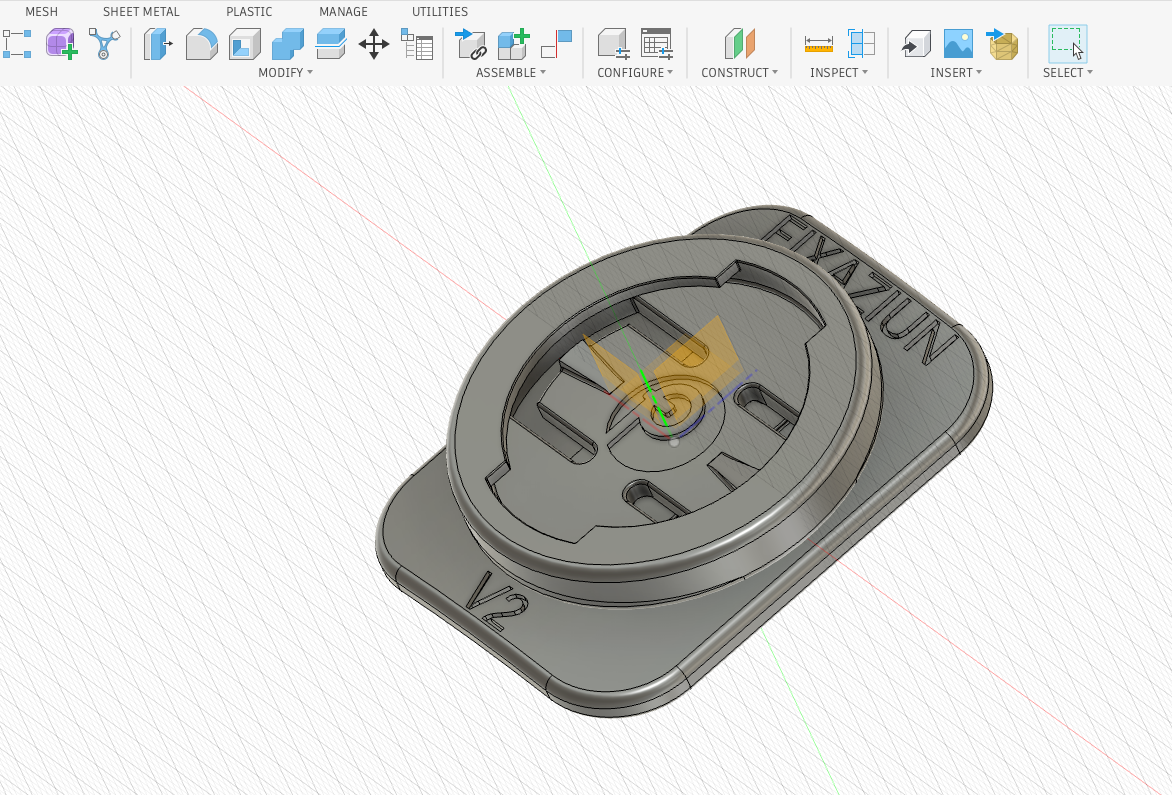Select the Move/Copy arrows tool
The width and height of the screenshot is (1172, 795).
pyautogui.click(x=374, y=44)
